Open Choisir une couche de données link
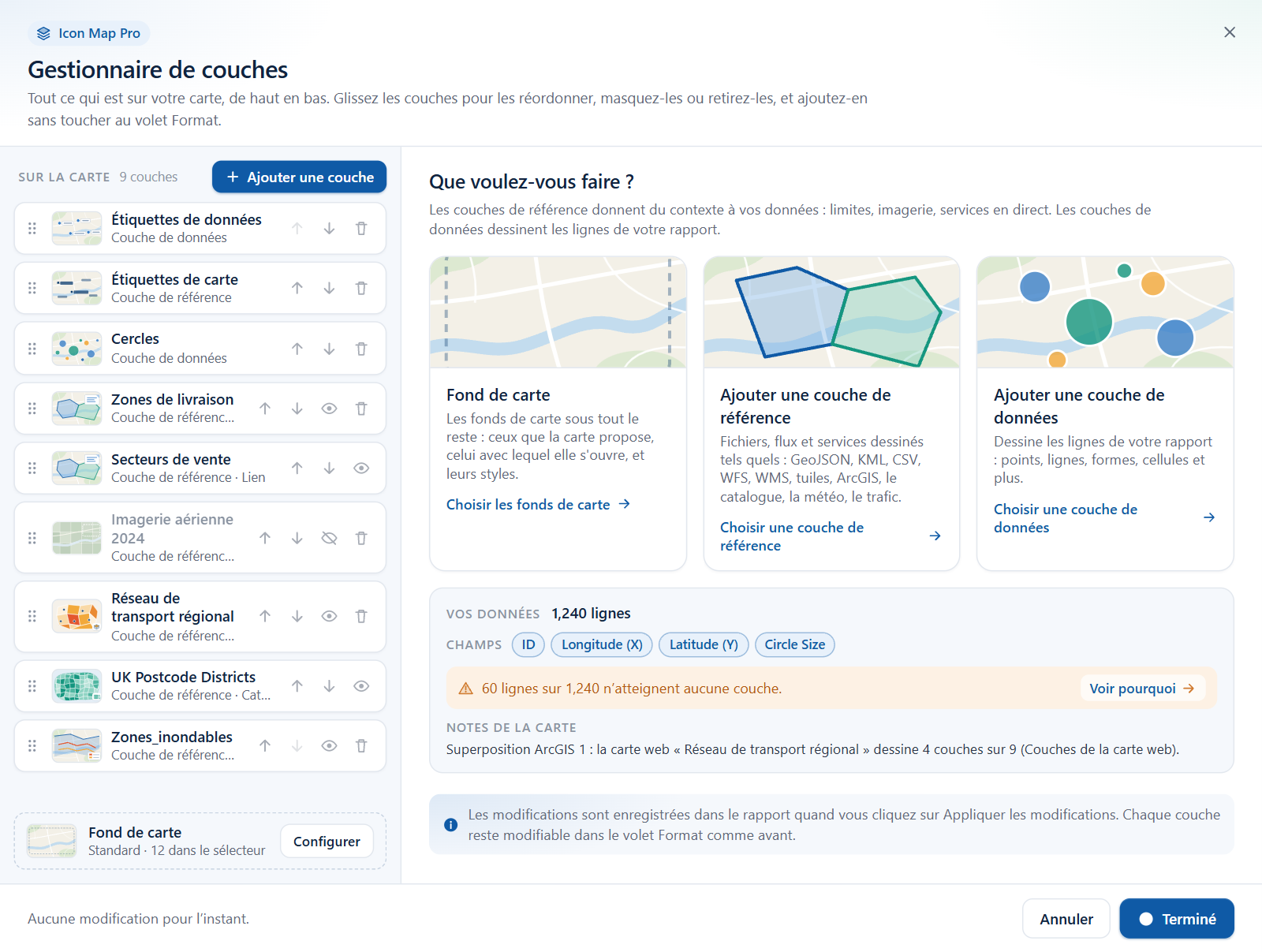 click(1104, 518)
